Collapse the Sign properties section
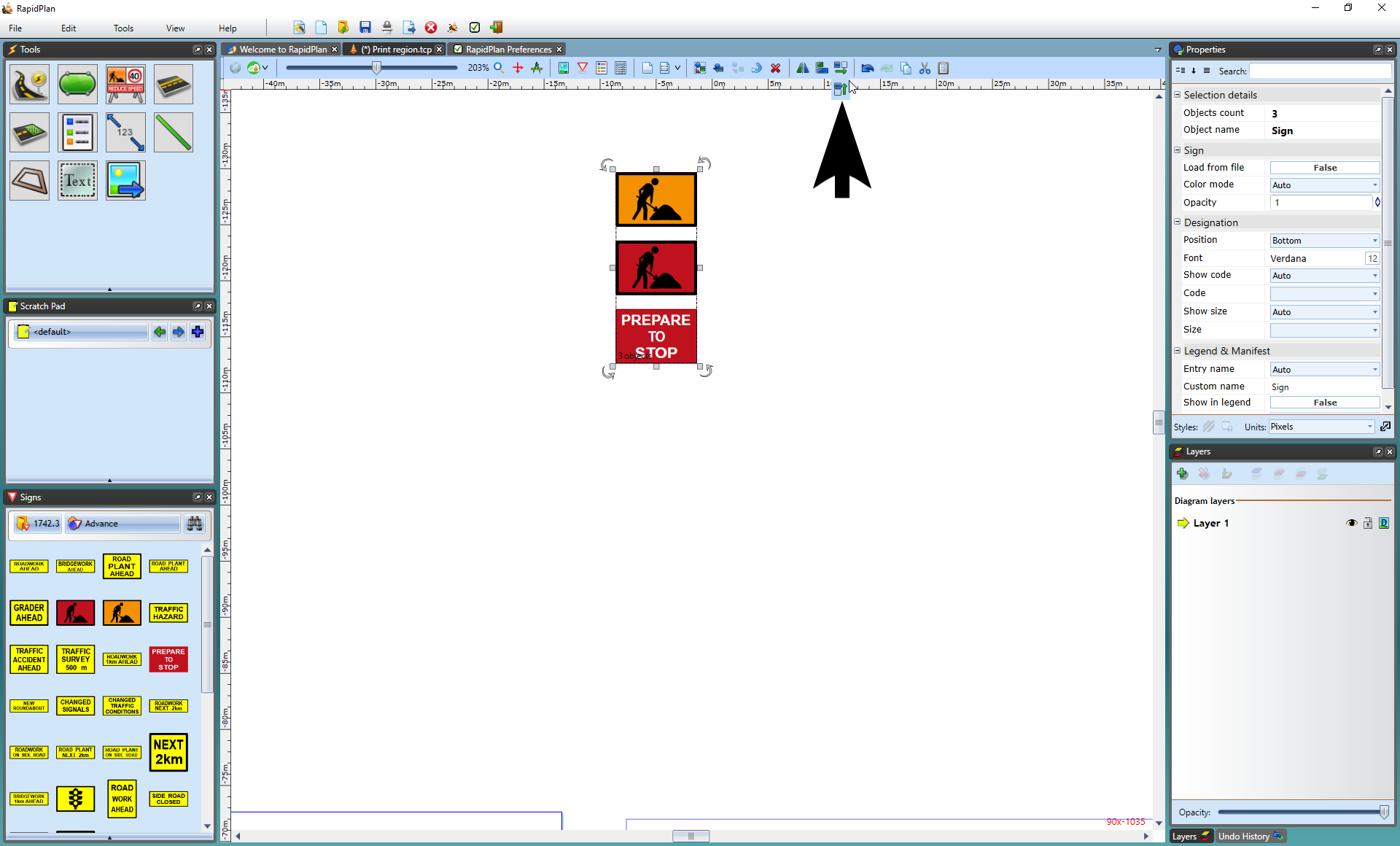Image resolution: width=1400 pixels, height=846 pixels. [x=1177, y=150]
